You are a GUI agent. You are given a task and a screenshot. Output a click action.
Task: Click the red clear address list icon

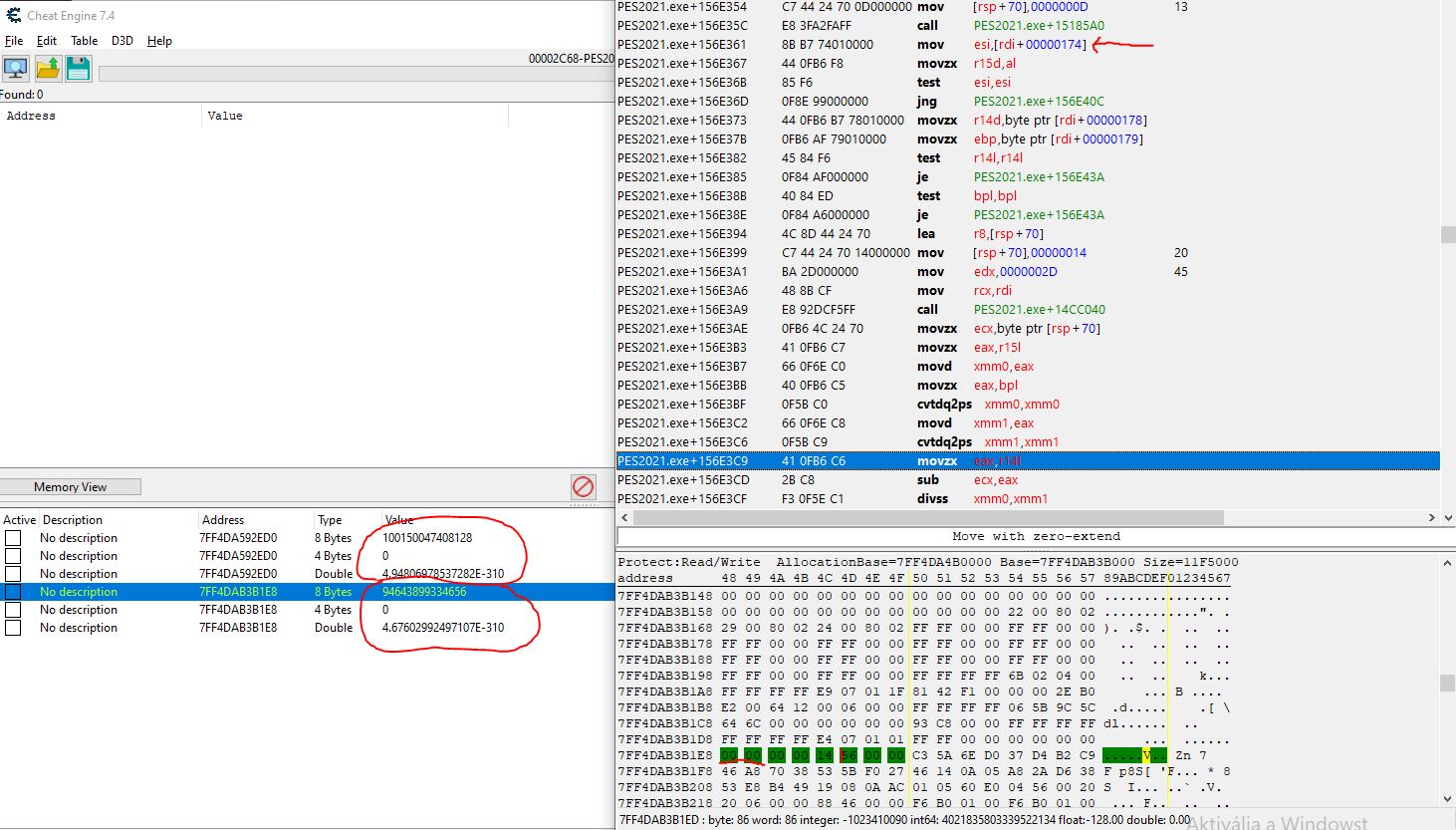click(x=583, y=486)
